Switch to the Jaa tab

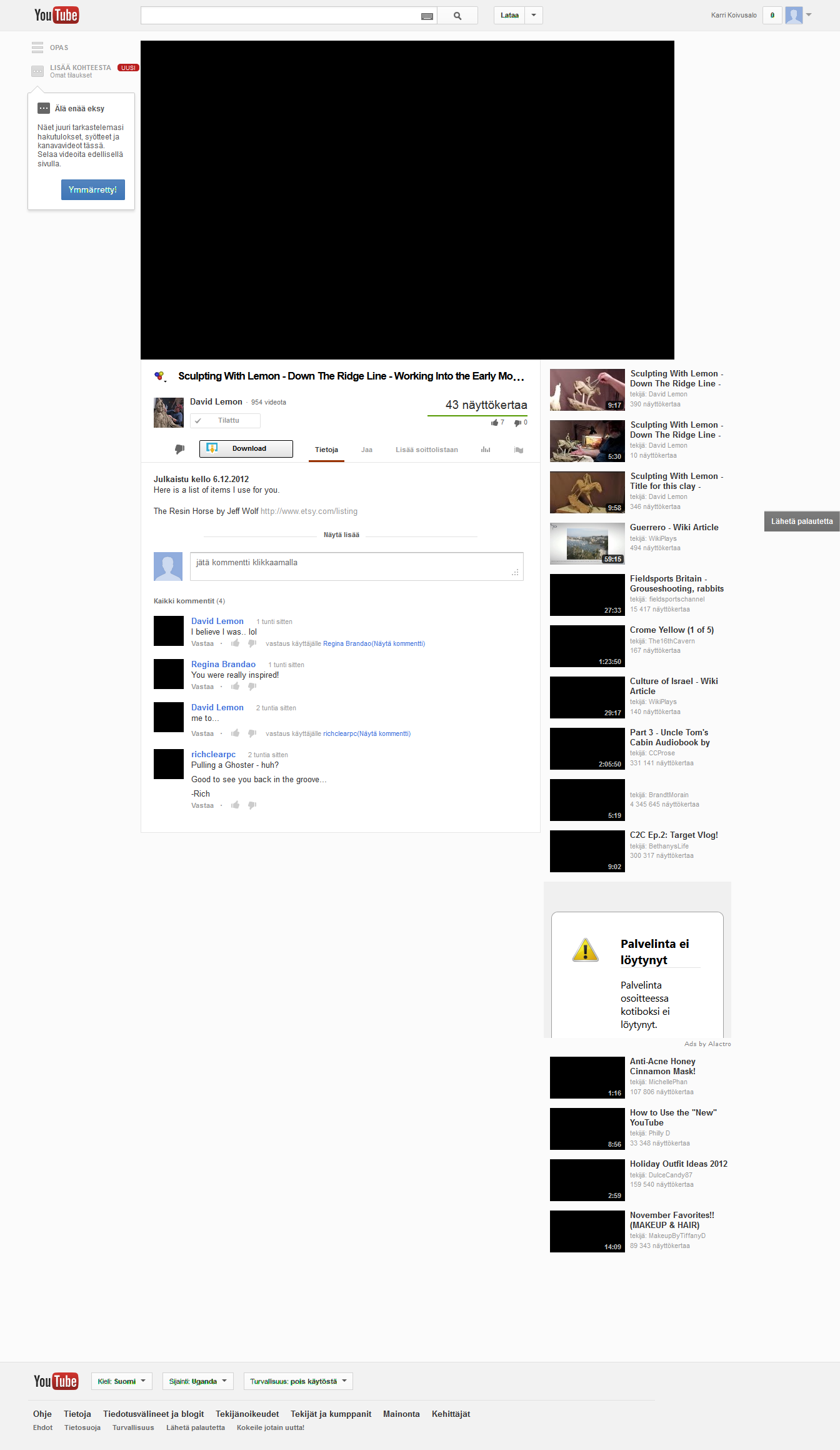coord(367,450)
